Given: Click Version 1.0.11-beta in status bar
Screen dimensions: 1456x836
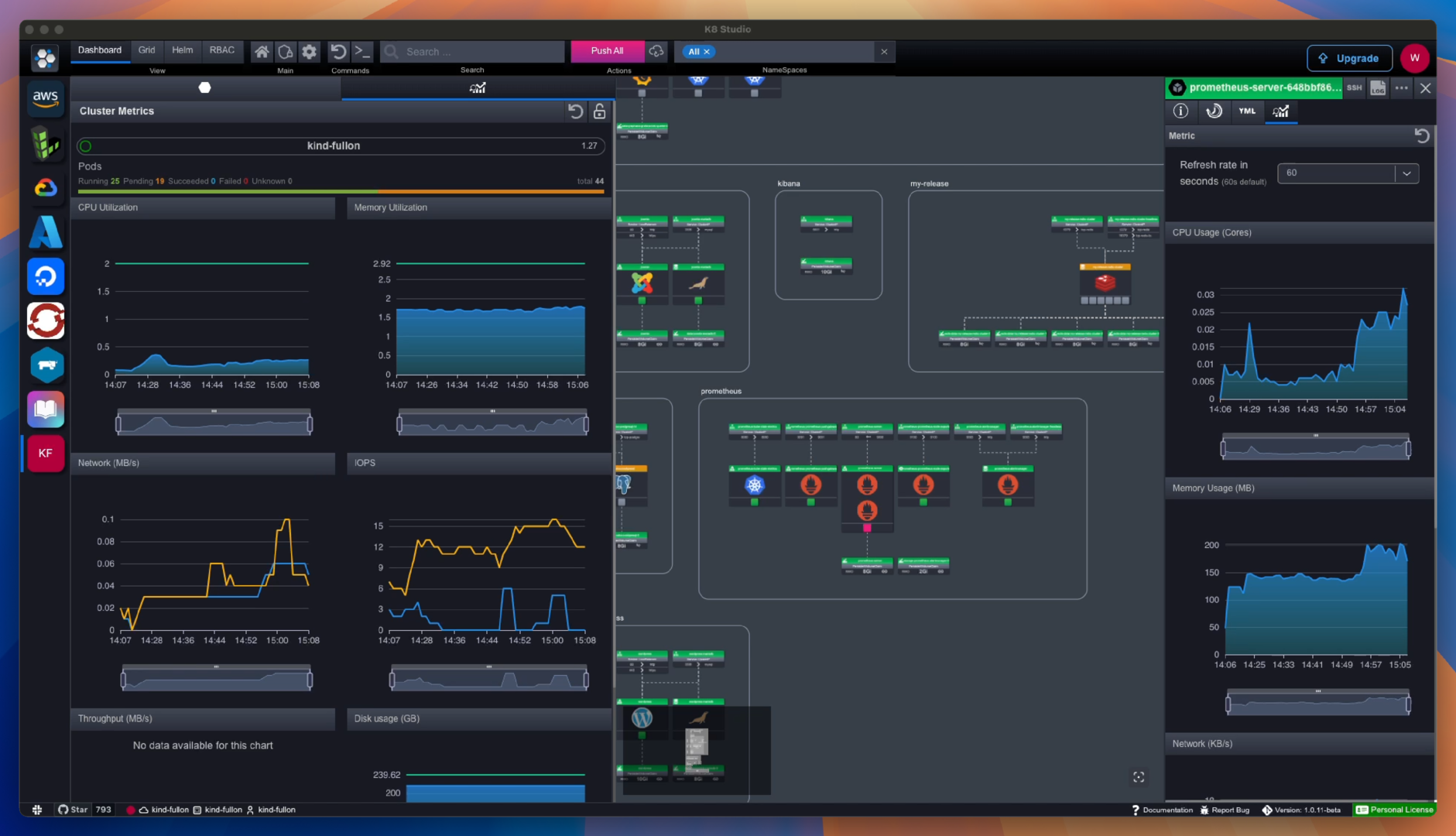Looking at the screenshot, I should click(x=1301, y=810).
